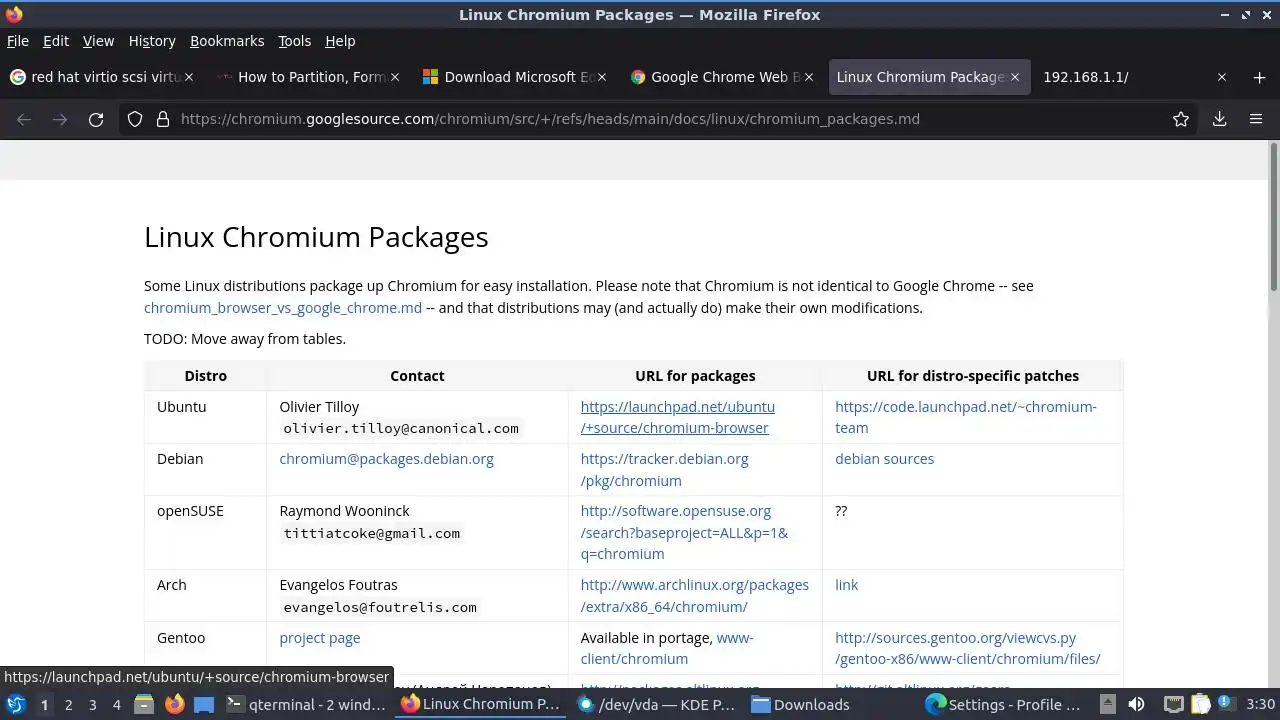The height and width of the screenshot is (720, 1280).
Task: Switch to virtual desktop 4
Action: tap(116, 704)
